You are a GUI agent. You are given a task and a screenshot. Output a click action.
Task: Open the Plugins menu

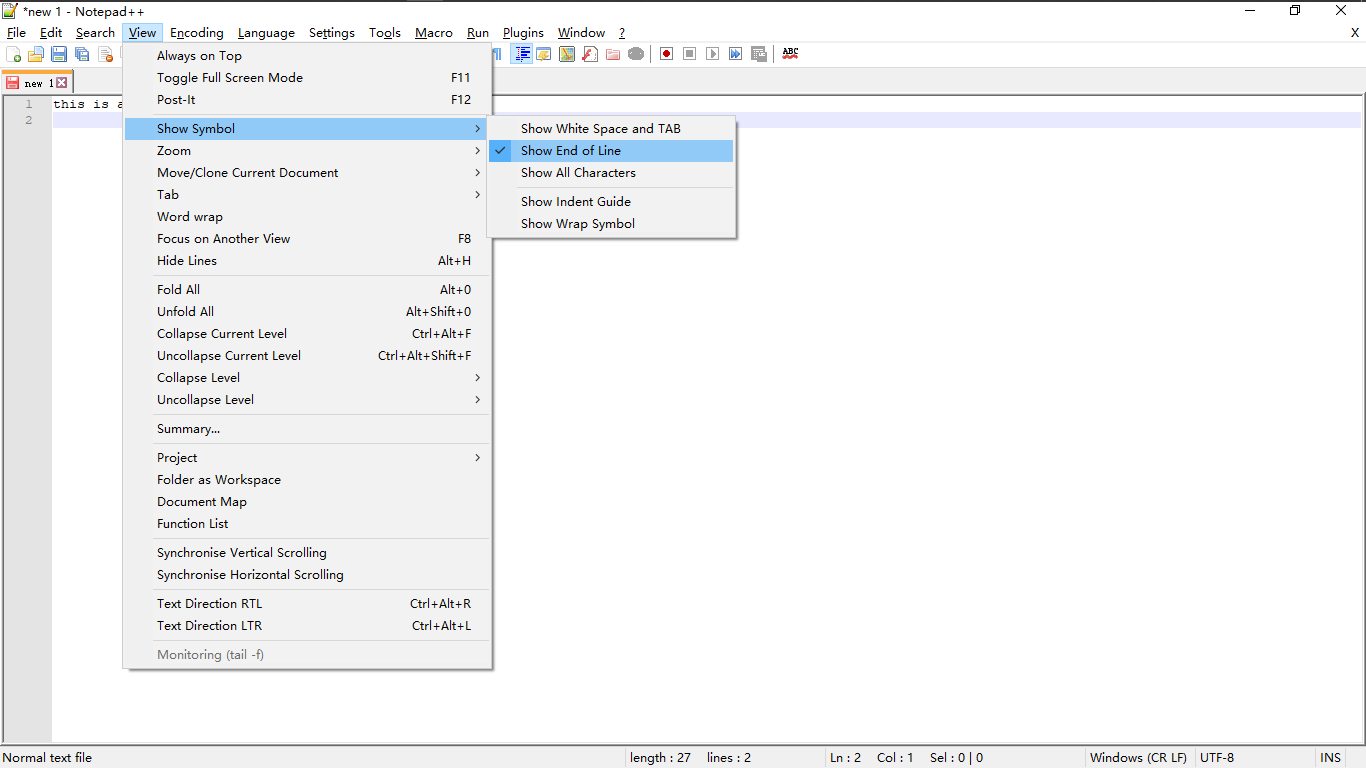[522, 32]
